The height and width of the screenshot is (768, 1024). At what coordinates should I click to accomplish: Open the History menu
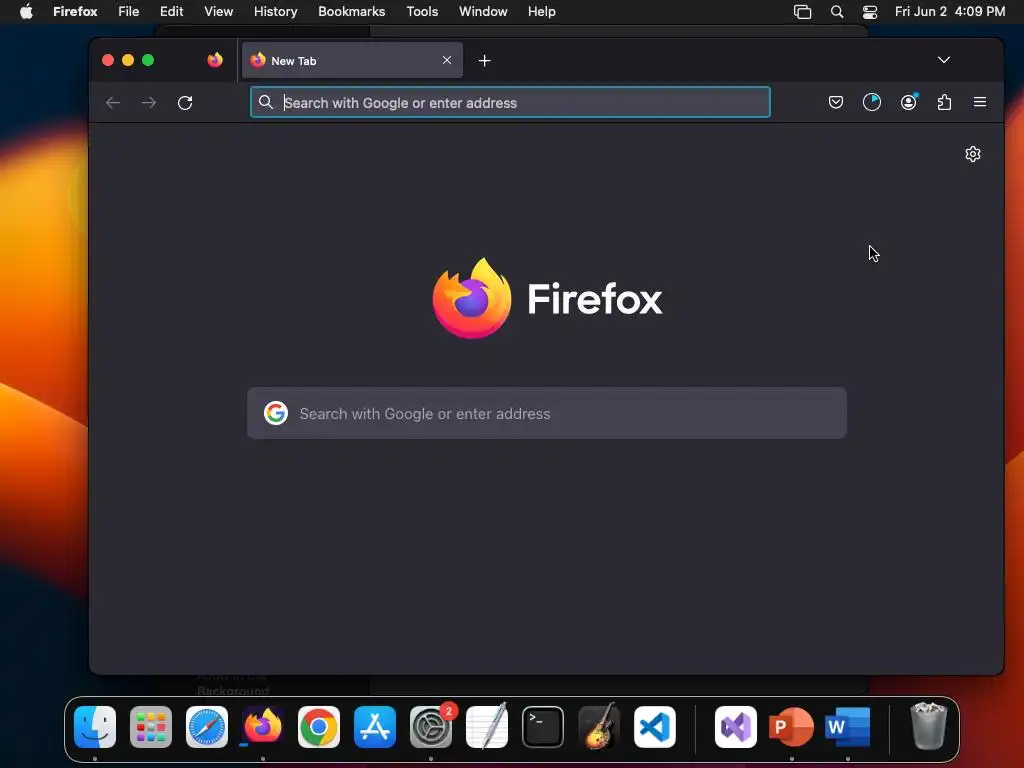pyautogui.click(x=276, y=12)
